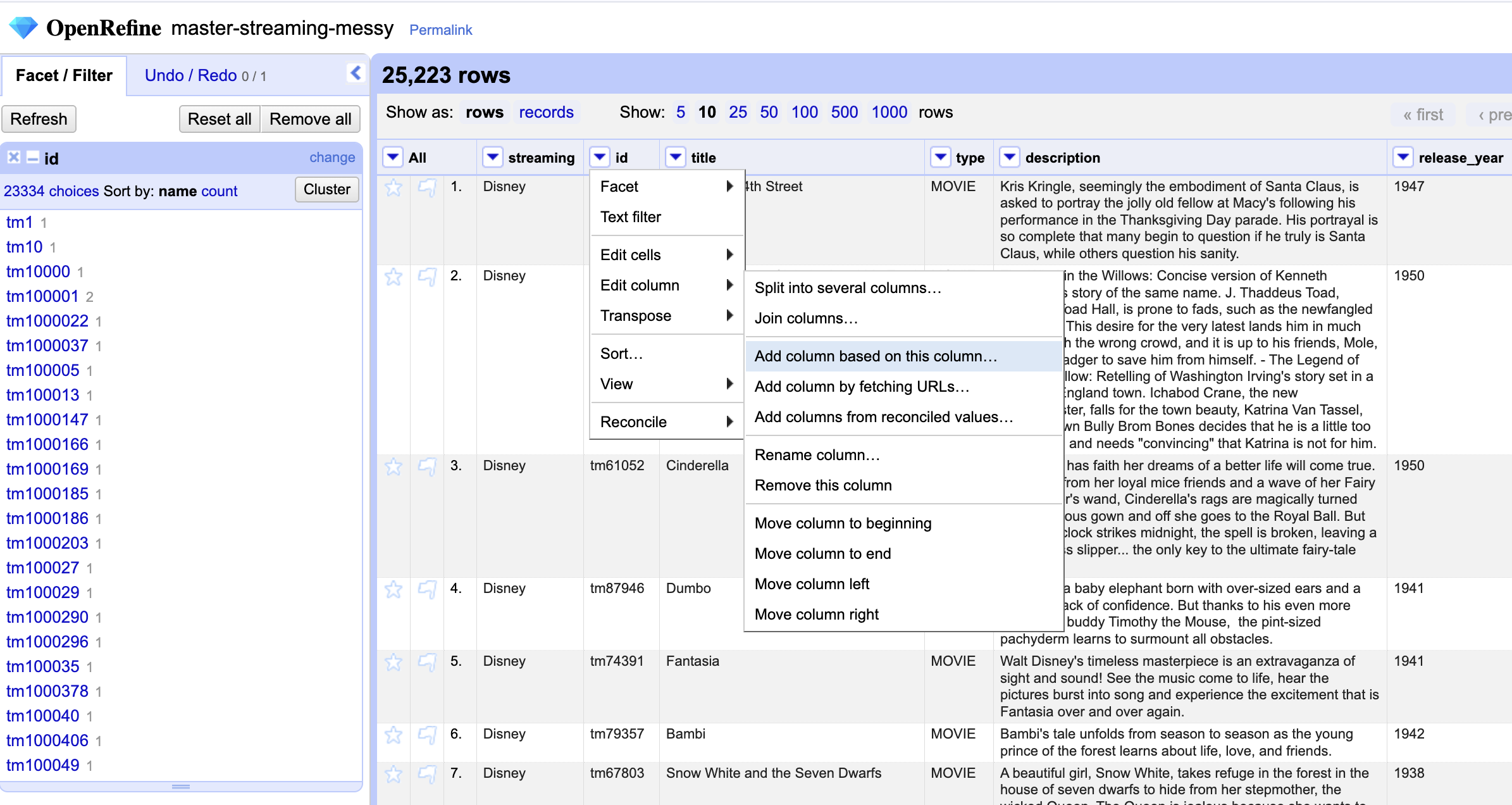The height and width of the screenshot is (805, 1512).
Task: Expand the Facet submenu
Action: pos(667,186)
